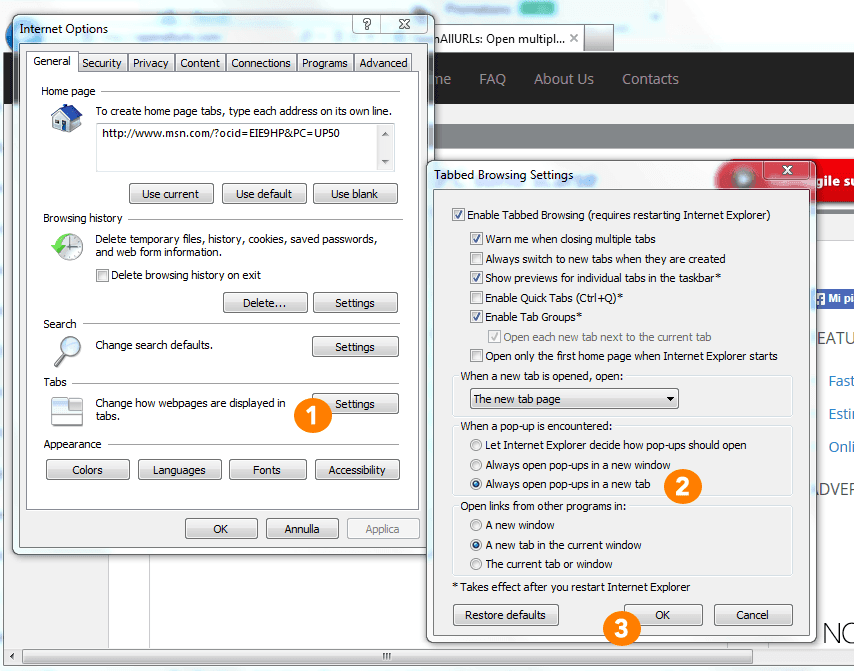Open Contacts link in webpage navigation
This screenshot has width=854, height=671.
point(650,79)
